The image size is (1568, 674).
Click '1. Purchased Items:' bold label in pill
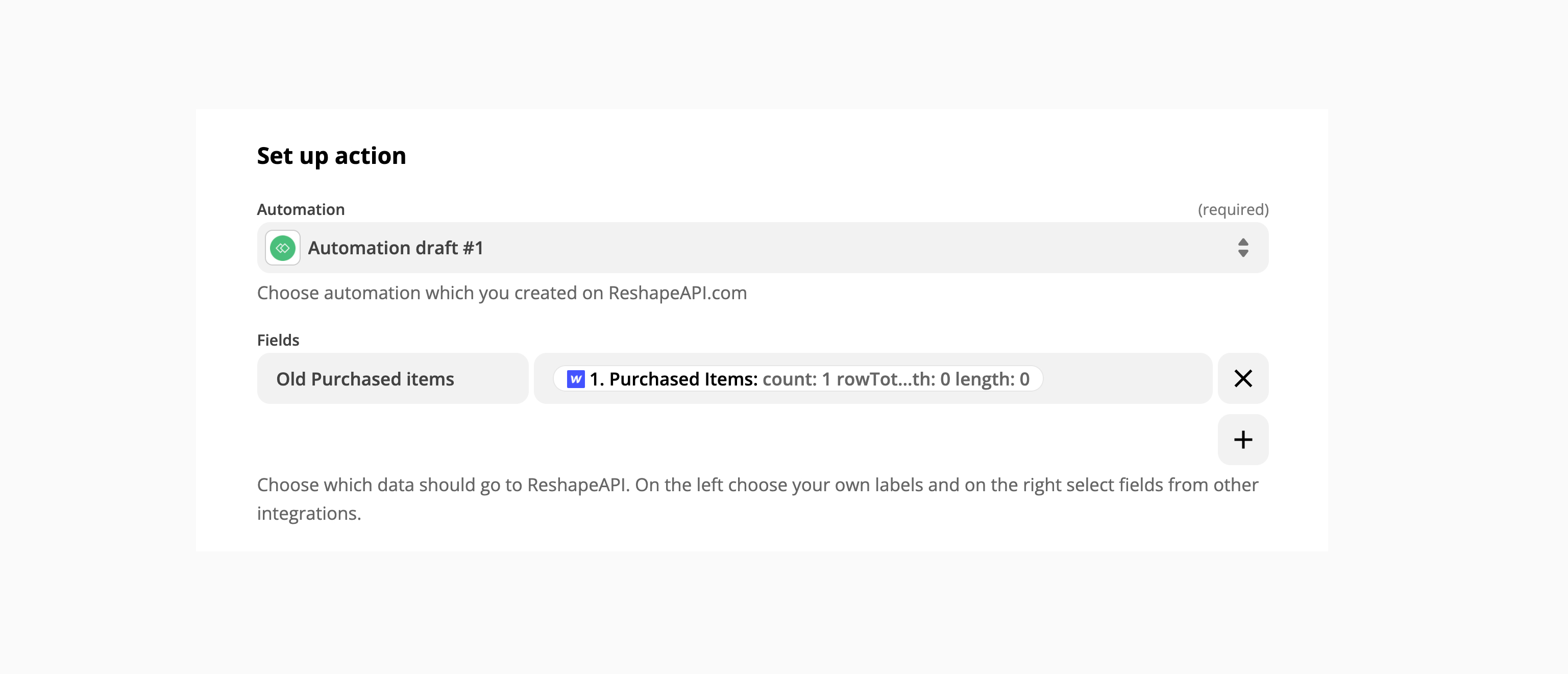click(674, 379)
